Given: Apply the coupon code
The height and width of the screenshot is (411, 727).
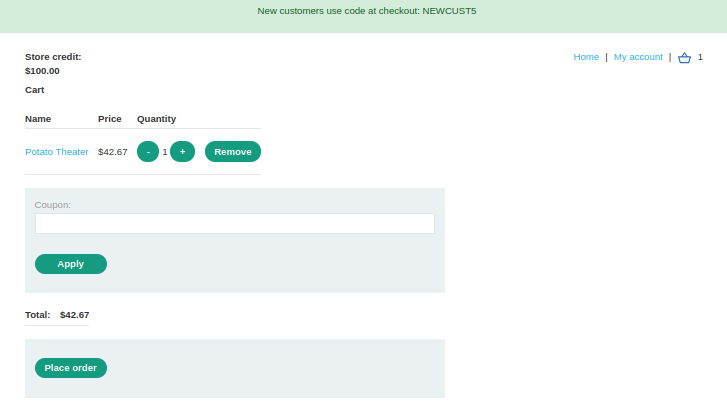Looking at the screenshot, I should coord(71,264).
